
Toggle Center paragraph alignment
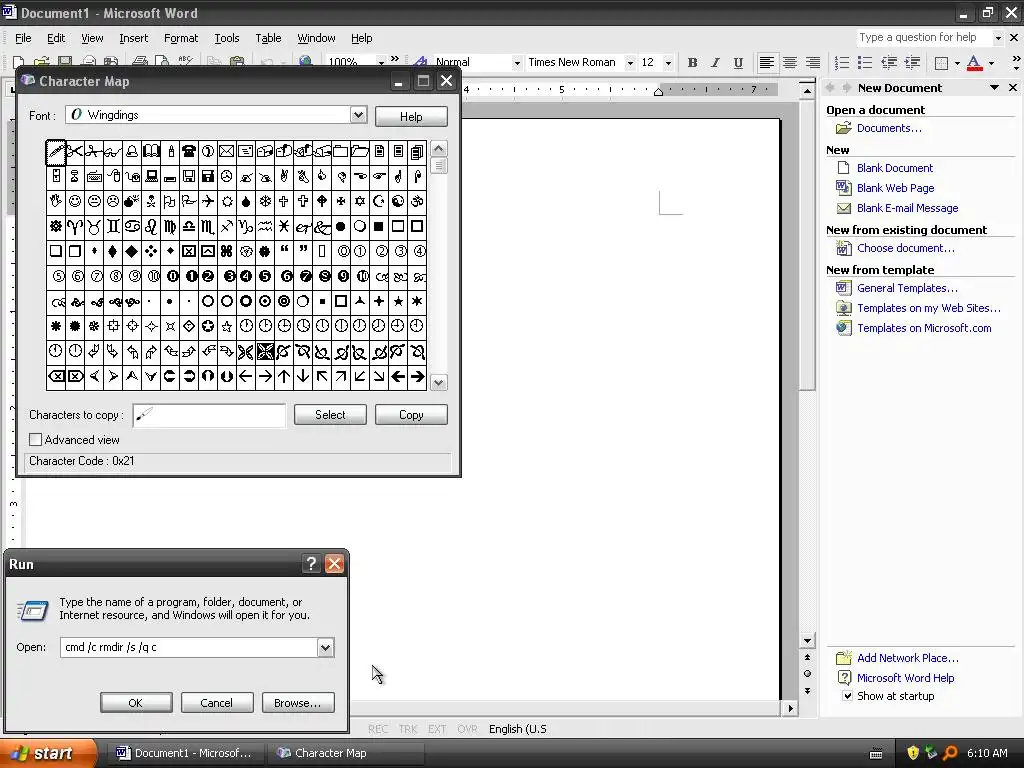tap(790, 63)
